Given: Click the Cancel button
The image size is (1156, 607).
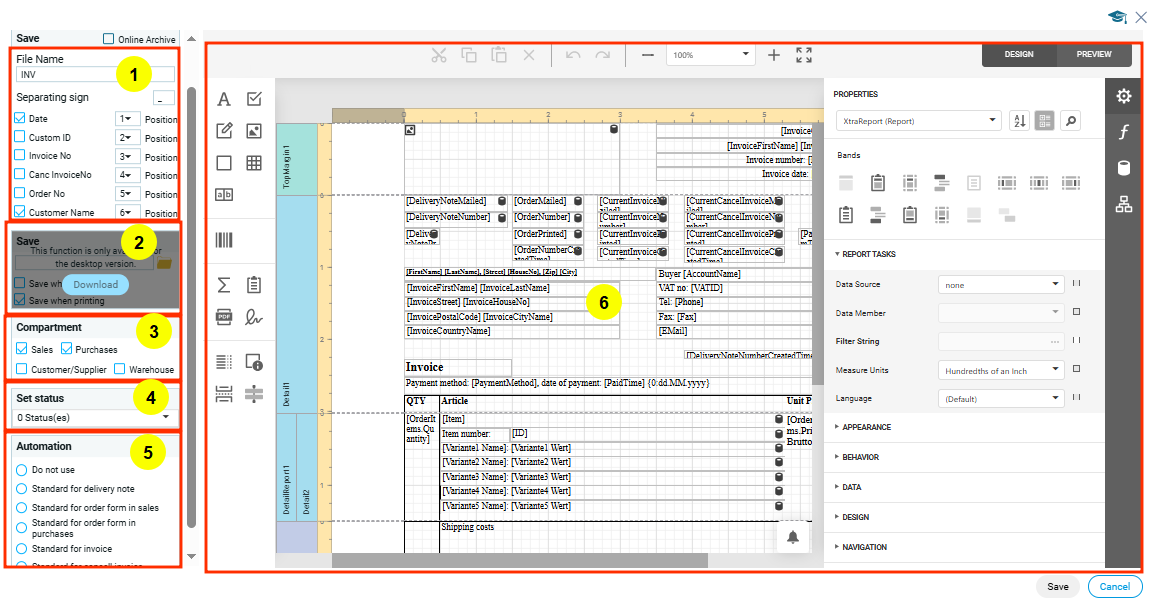Looking at the screenshot, I should [x=1114, y=587].
